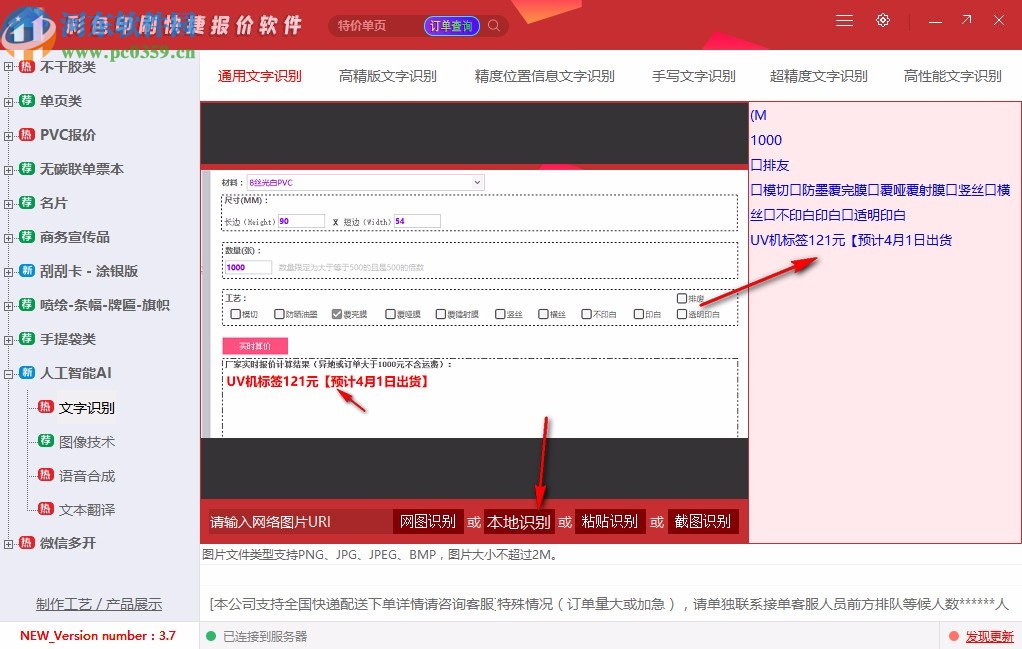Switch to the 手写文字识别 tab

pyautogui.click(x=693, y=75)
